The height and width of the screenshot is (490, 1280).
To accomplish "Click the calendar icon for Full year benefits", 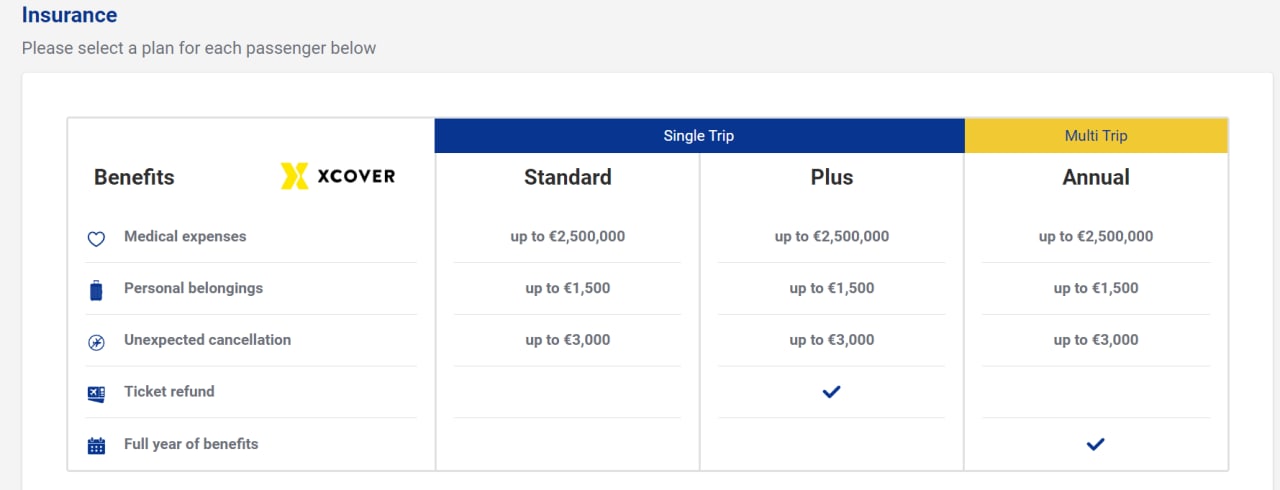I will (96, 446).
